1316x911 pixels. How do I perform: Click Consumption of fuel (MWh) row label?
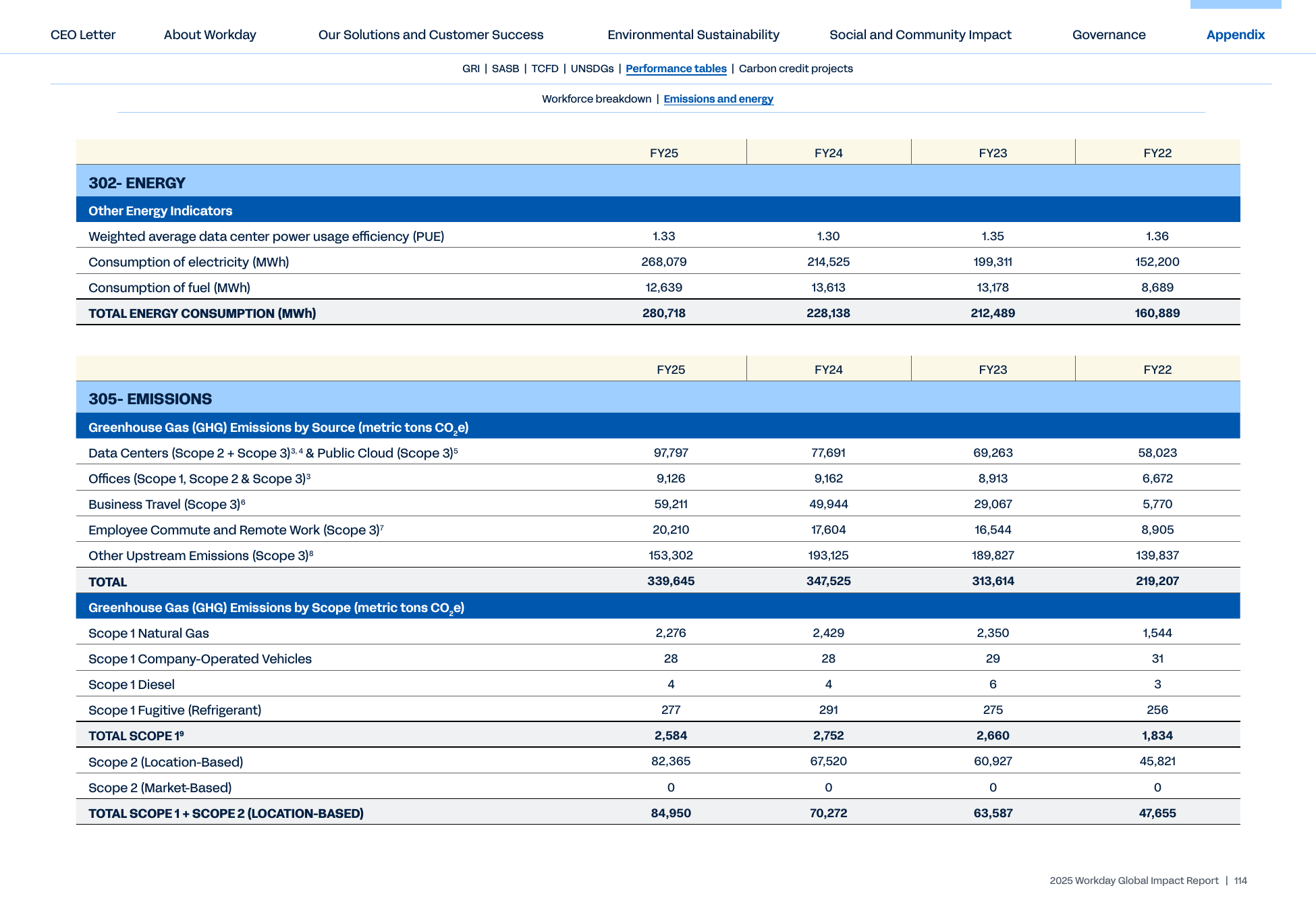coord(169,287)
